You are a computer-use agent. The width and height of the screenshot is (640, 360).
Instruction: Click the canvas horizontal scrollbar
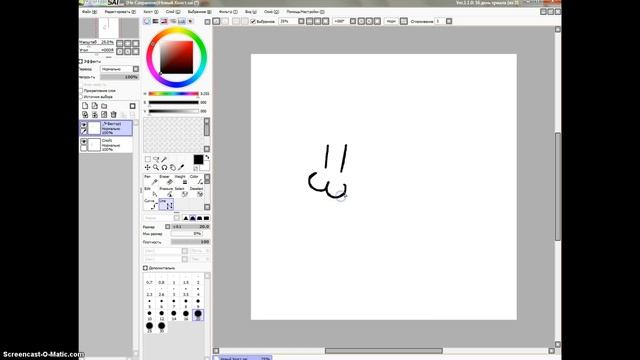384,351
